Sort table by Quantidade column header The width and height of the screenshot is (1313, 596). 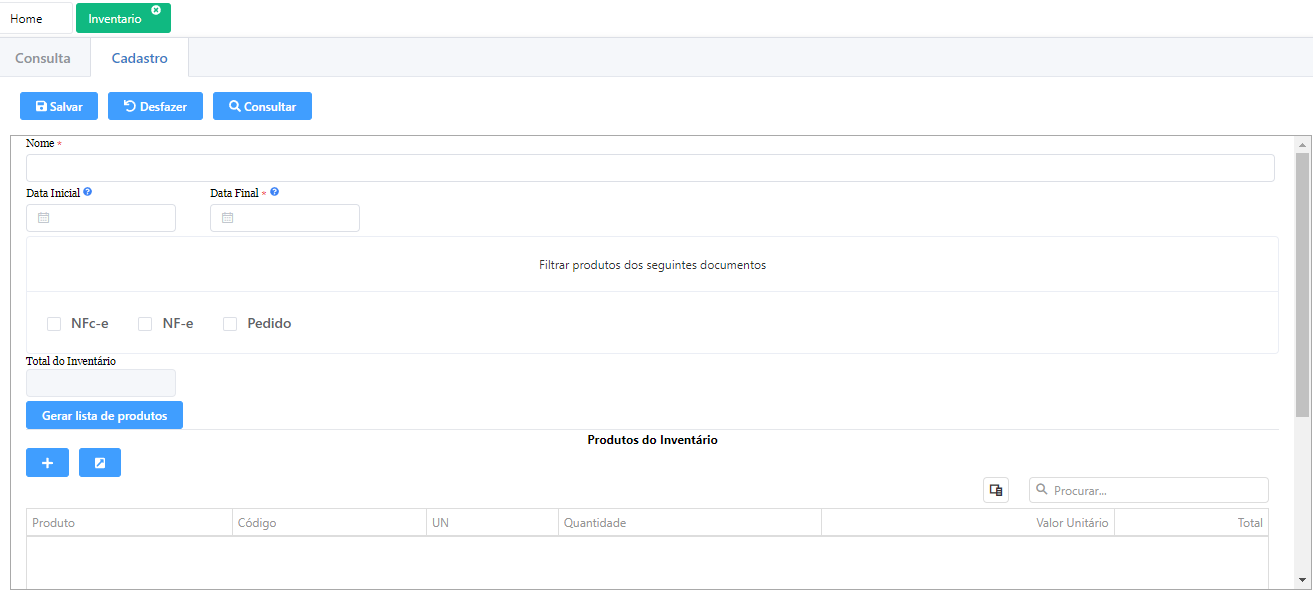[x=595, y=523]
